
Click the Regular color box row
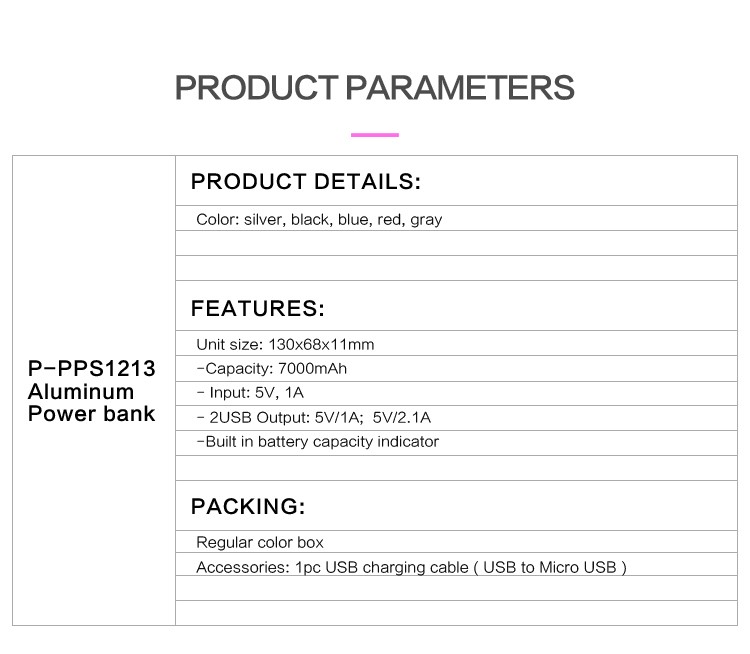(456, 542)
